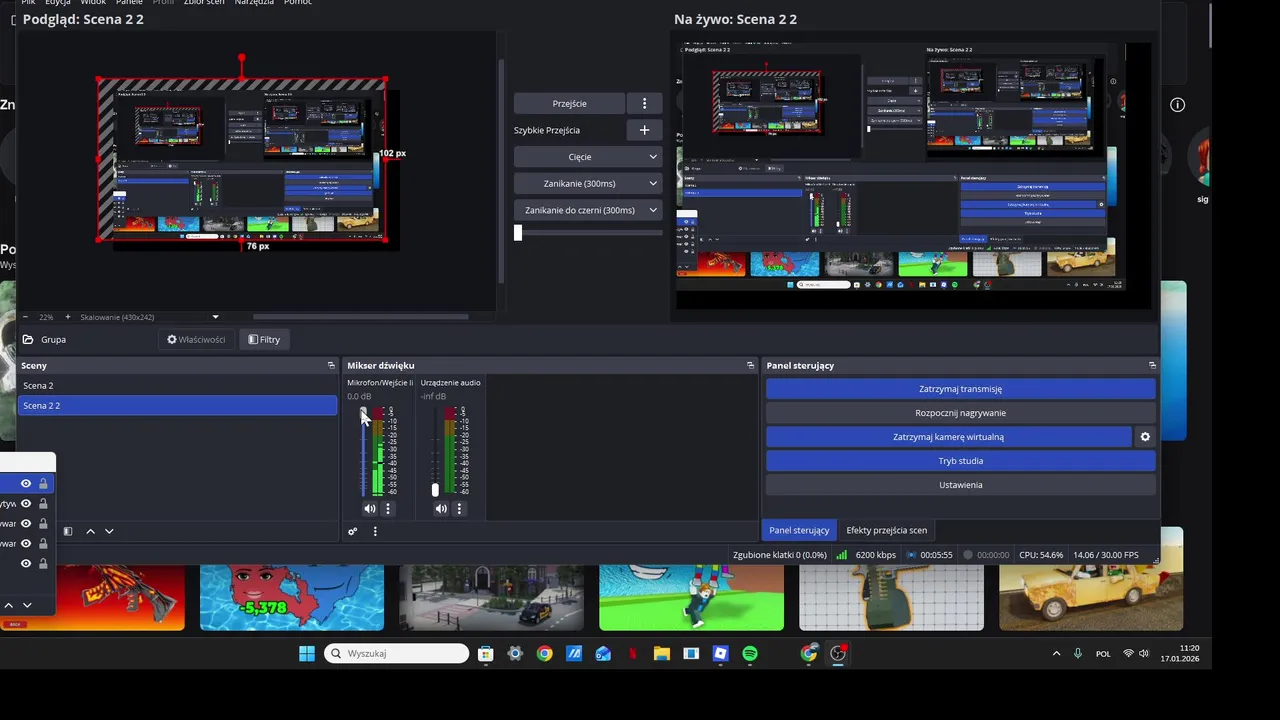This screenshot has height=720, width=1280.
Task: Zoom out preview with minus icon
Action: 25,317
